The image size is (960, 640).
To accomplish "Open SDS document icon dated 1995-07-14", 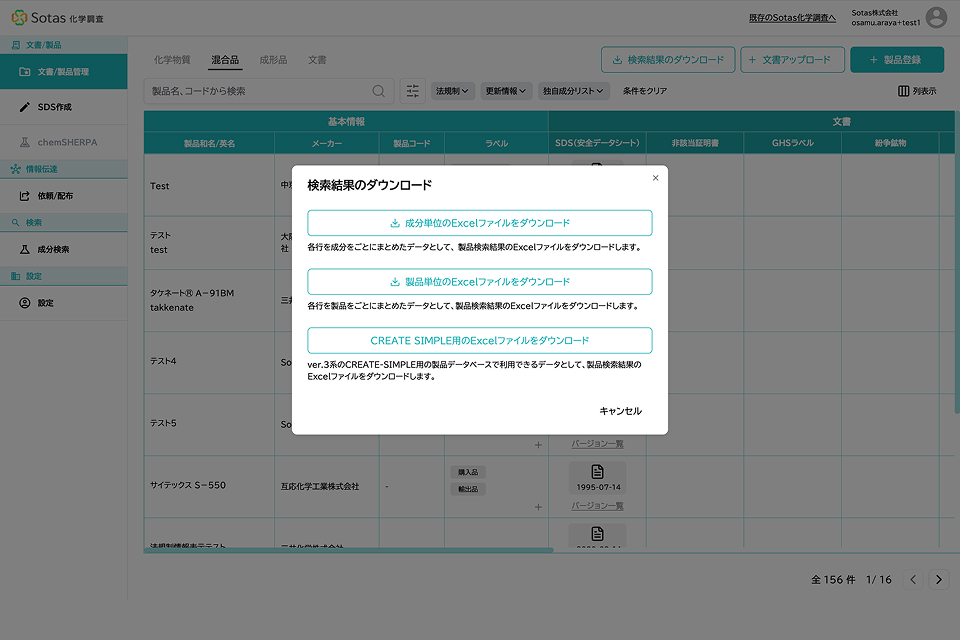I will [x=597, y=471].
